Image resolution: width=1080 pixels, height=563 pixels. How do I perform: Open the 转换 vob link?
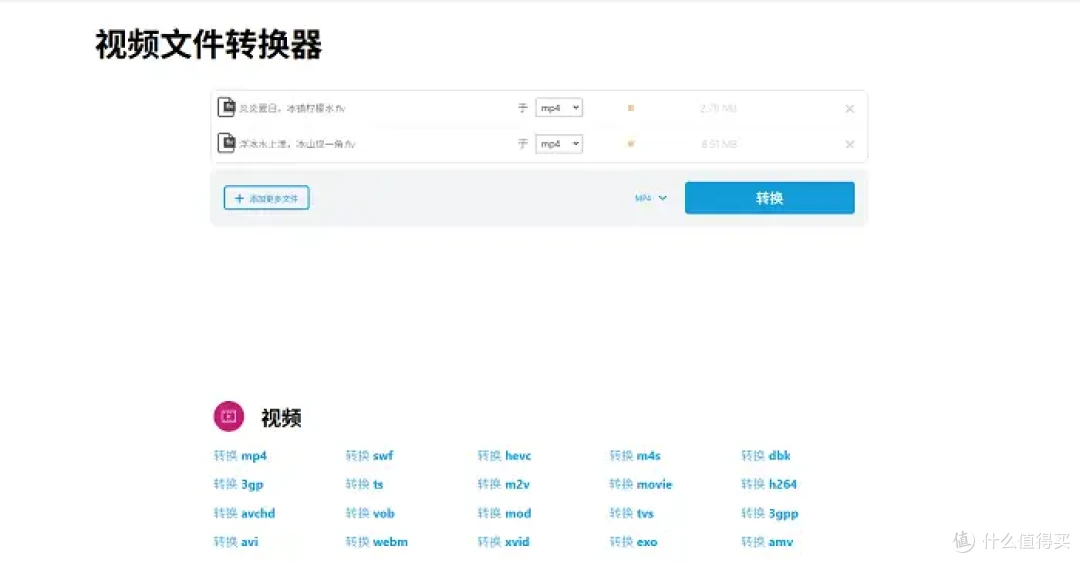370,513
